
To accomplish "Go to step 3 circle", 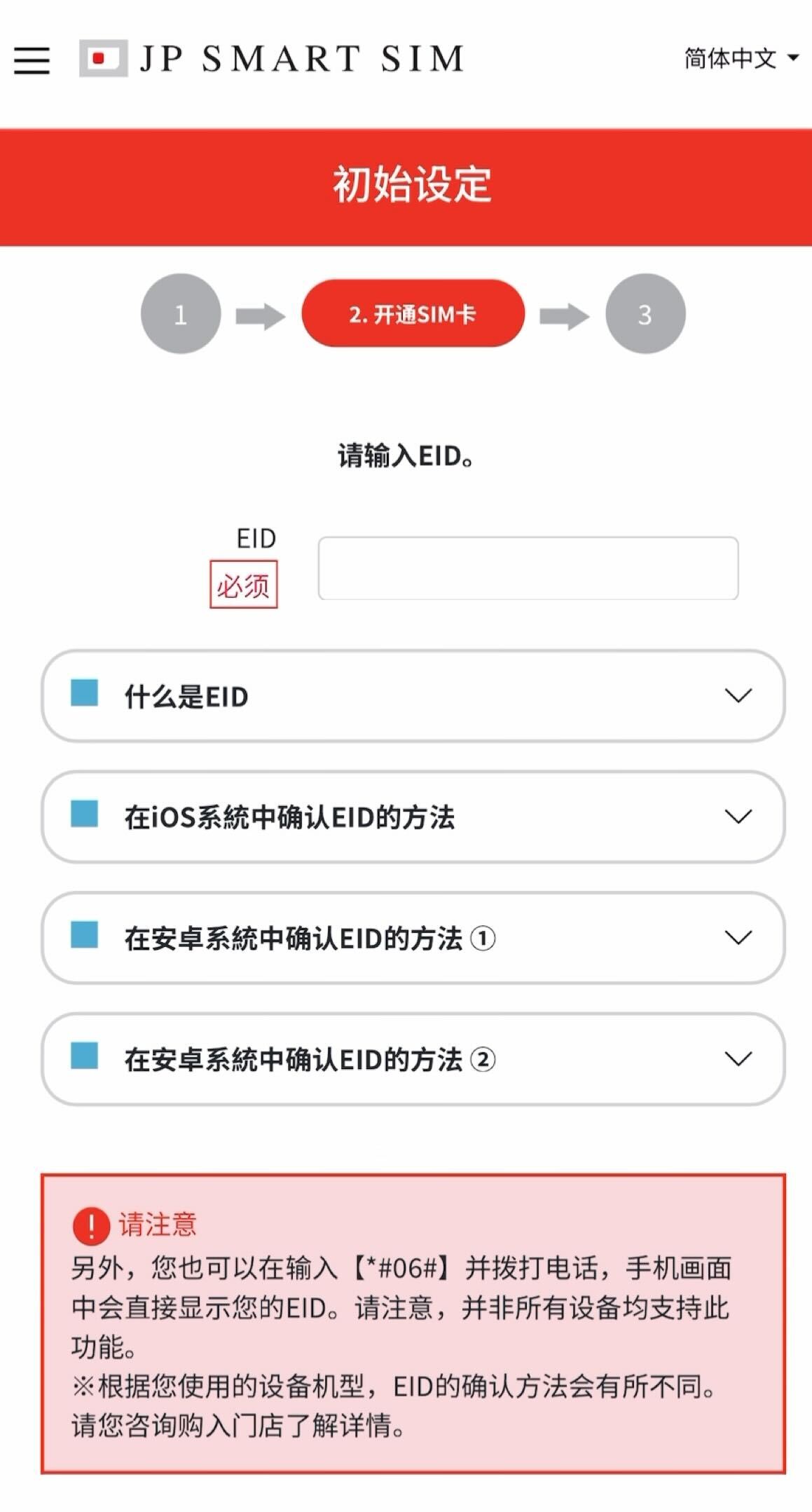I will (645, 313).
